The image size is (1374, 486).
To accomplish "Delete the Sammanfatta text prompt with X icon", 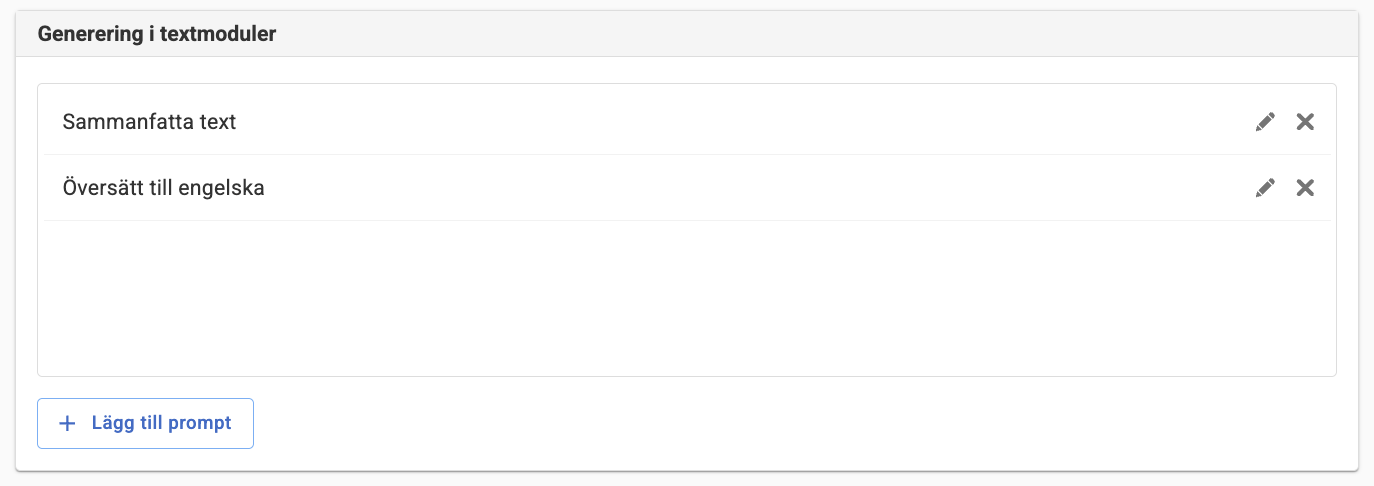I will 1305,122.
